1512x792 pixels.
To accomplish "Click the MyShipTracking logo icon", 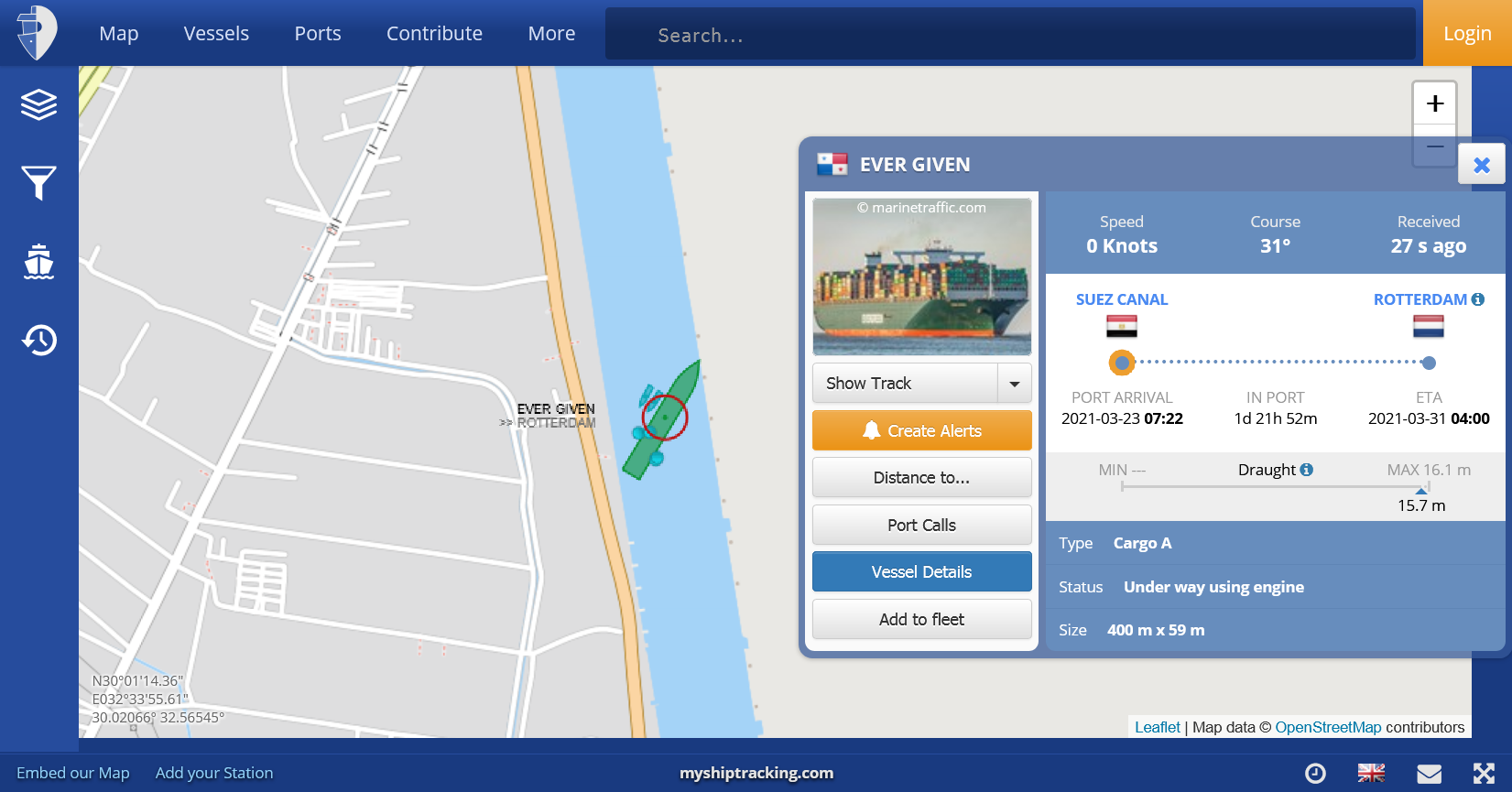I will click(37, 33).
